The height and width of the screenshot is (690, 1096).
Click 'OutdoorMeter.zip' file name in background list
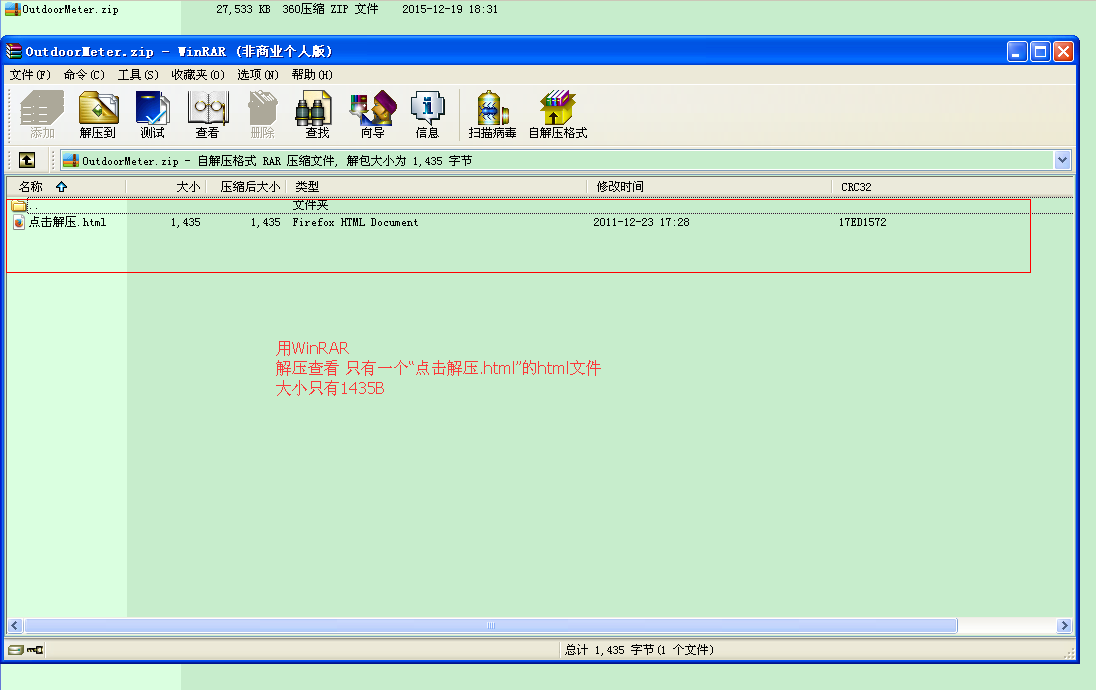point(71,9)
